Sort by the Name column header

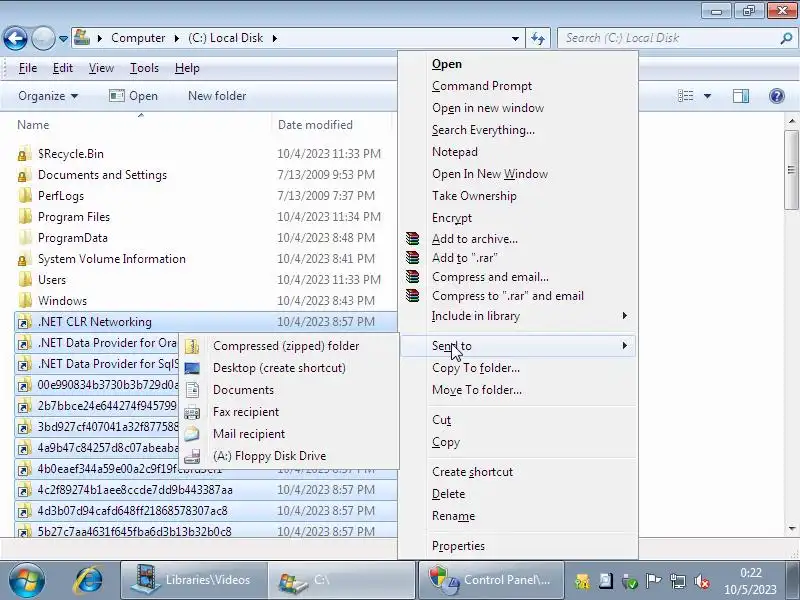33,125
